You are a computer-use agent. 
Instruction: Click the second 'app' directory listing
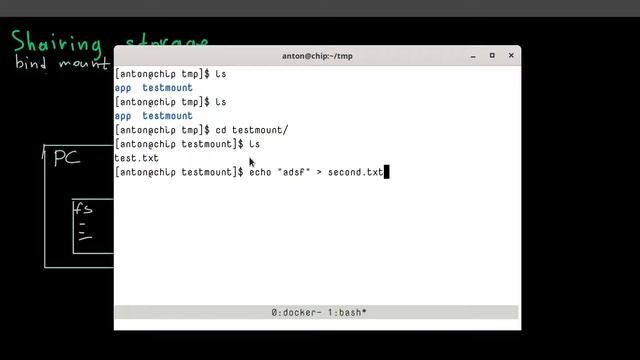point(123,116)
